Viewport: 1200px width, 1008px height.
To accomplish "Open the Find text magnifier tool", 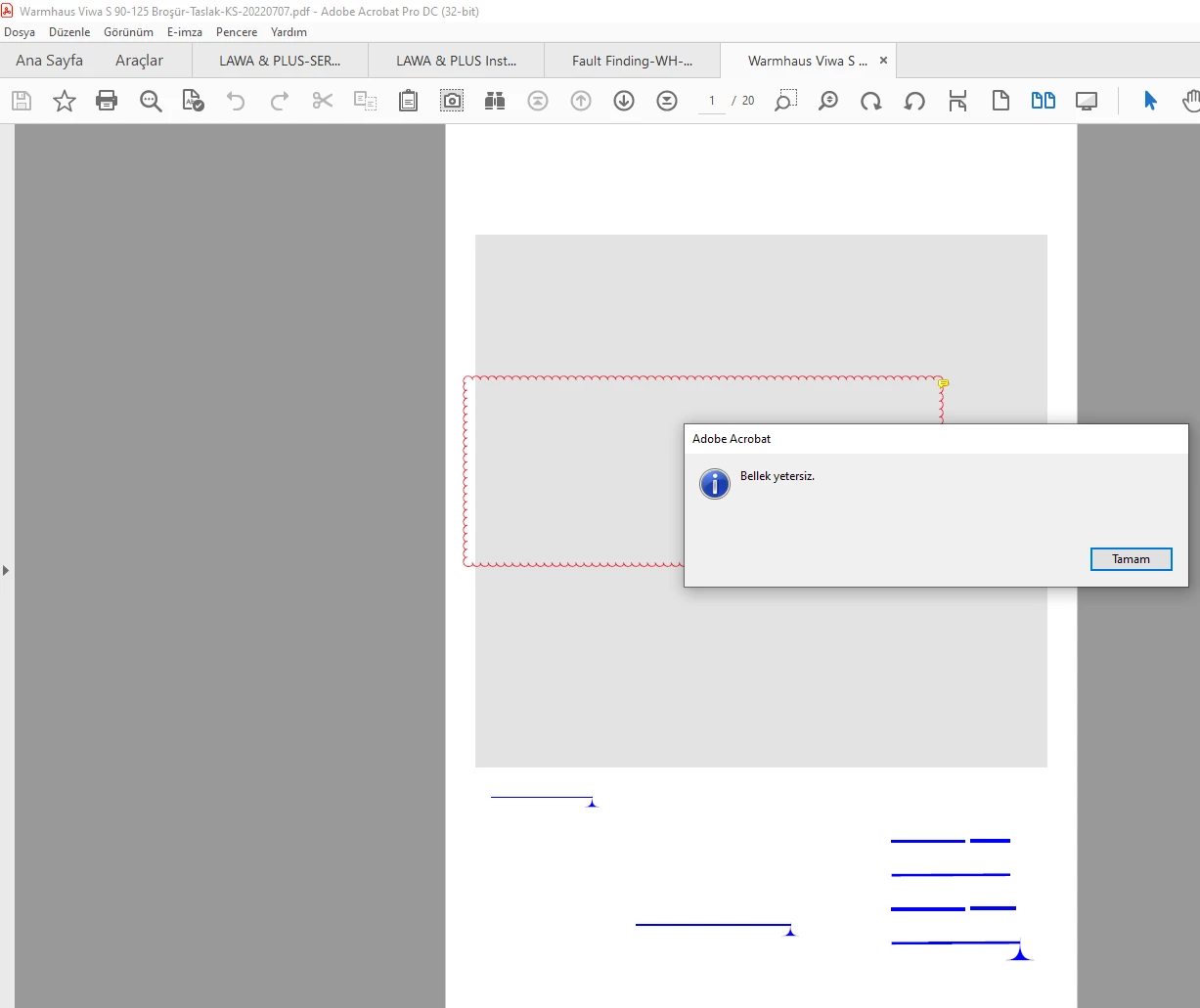I will click(151, 101).
